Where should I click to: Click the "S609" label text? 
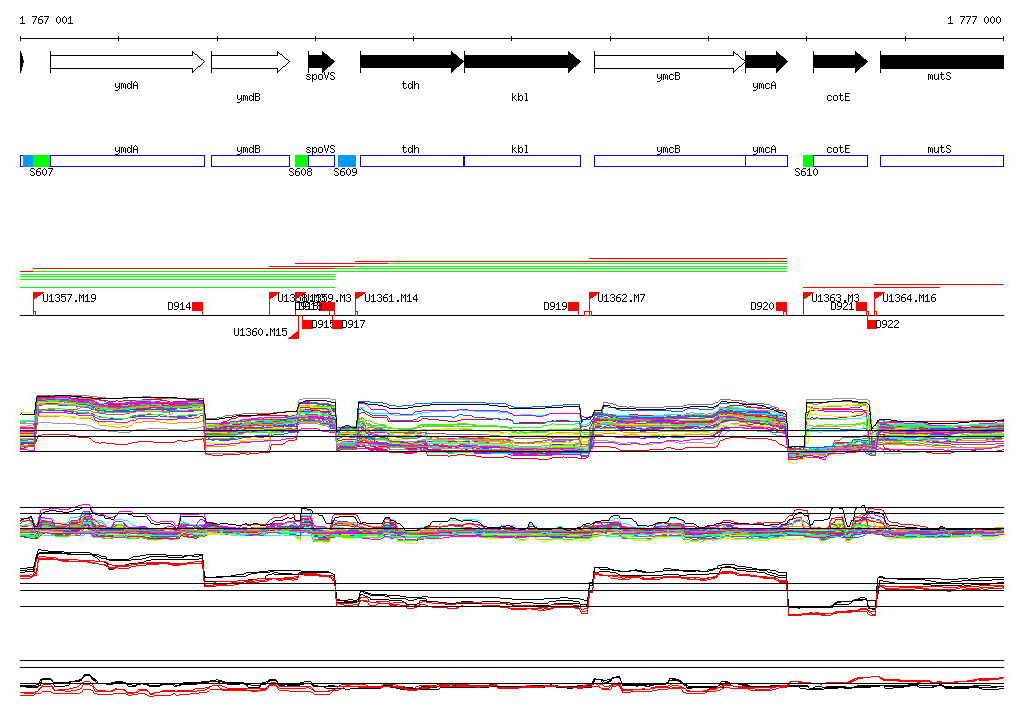point(345,172)
